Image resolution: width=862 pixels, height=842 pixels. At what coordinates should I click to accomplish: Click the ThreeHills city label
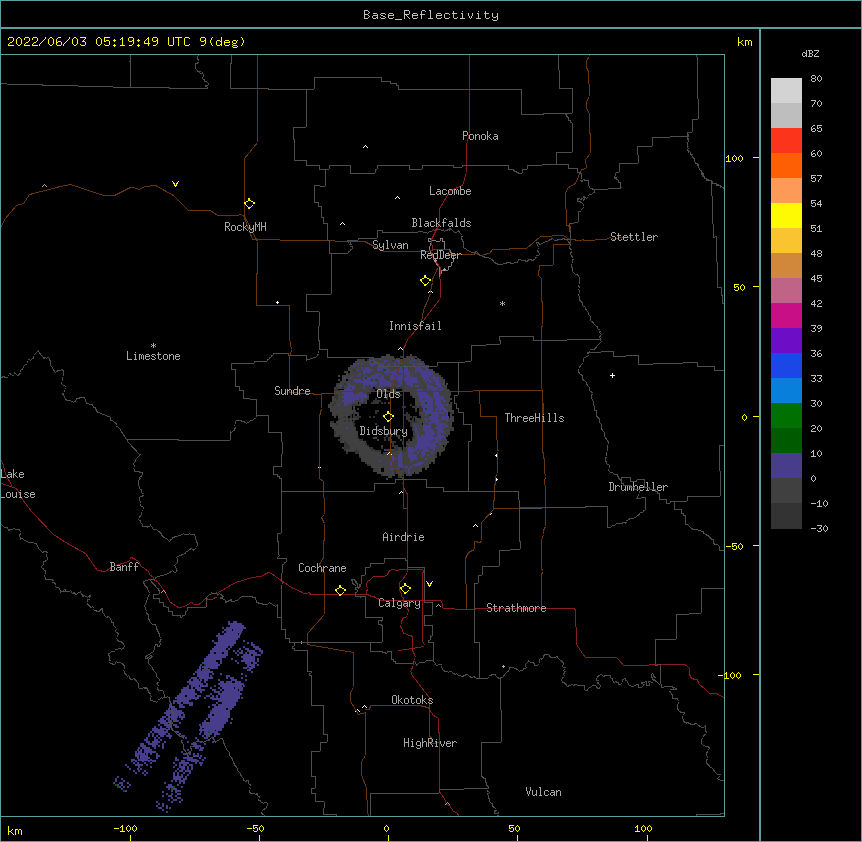point(534,418)
